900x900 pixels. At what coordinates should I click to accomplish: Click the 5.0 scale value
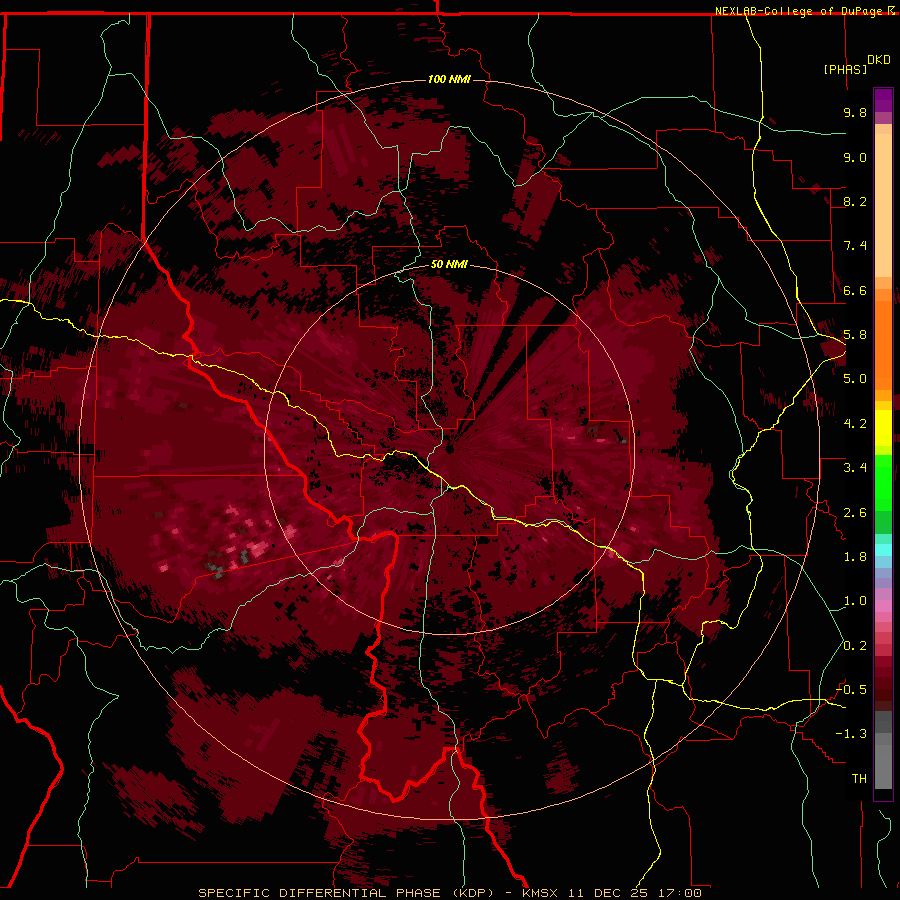[x=855, y=379]
